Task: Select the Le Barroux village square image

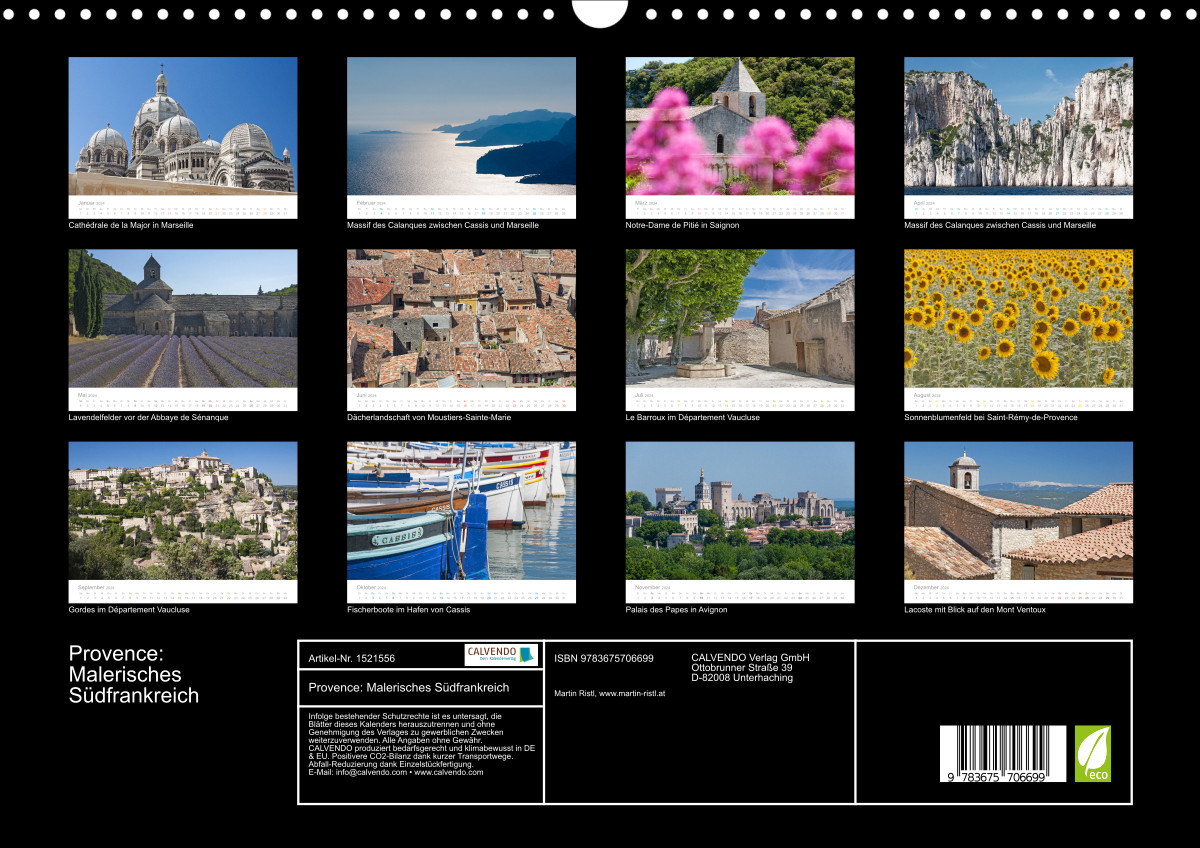Action: (740, 318)
